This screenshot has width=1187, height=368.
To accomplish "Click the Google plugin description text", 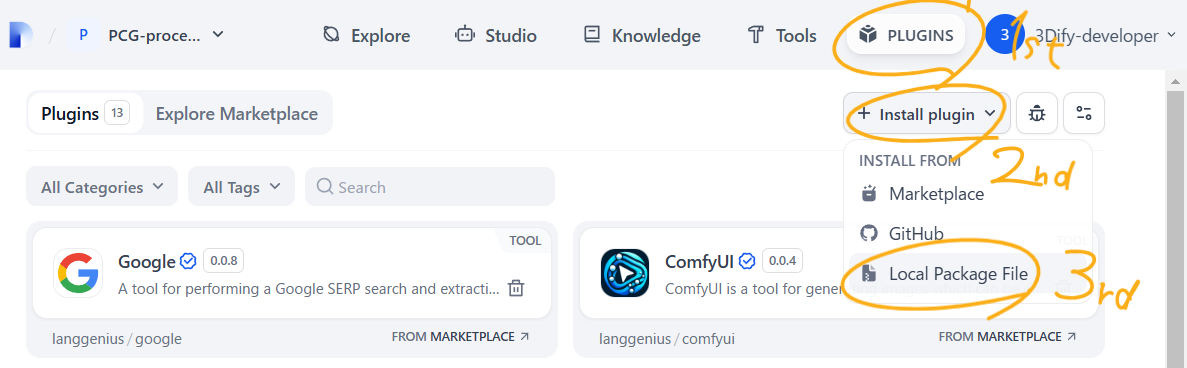I will (309, 288).
